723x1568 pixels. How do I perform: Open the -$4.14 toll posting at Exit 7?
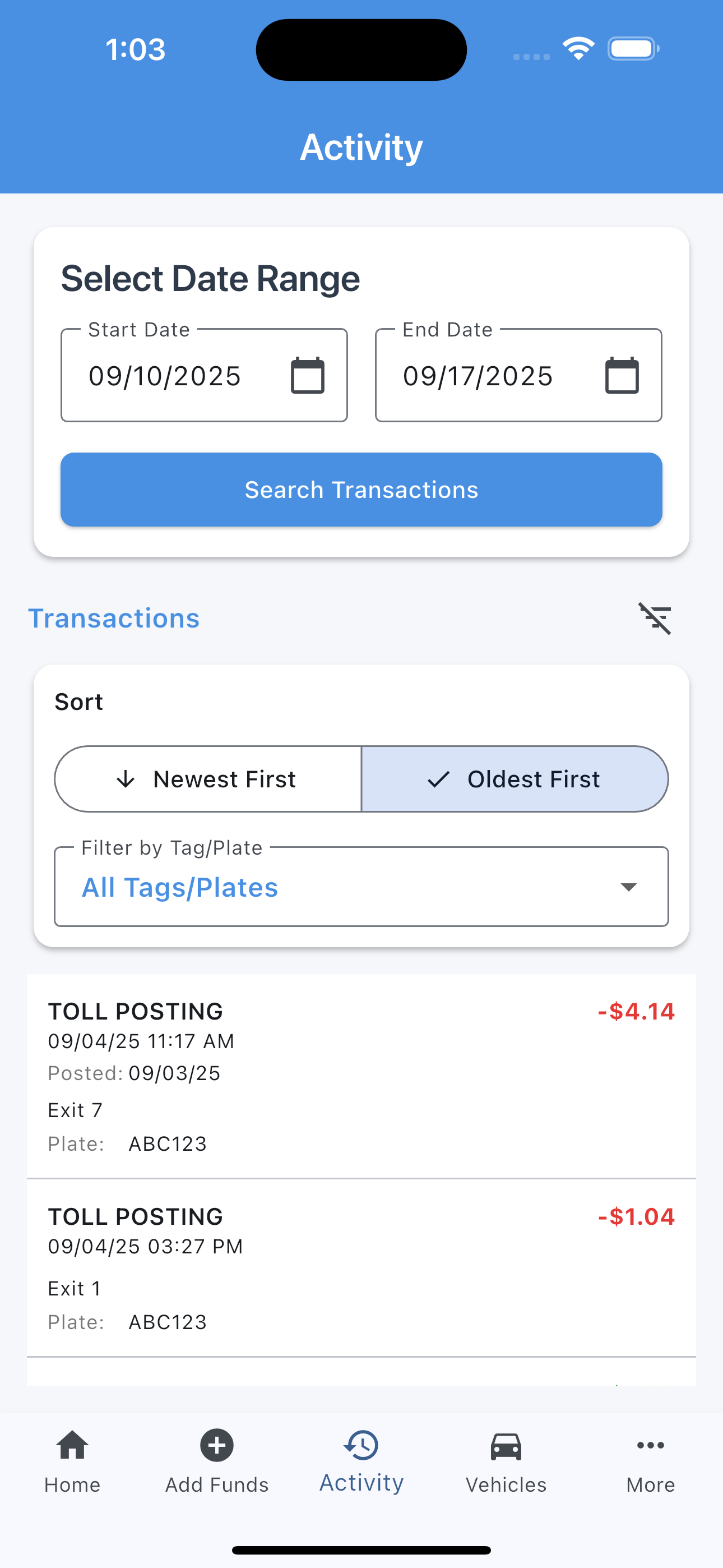point(361,1076)
